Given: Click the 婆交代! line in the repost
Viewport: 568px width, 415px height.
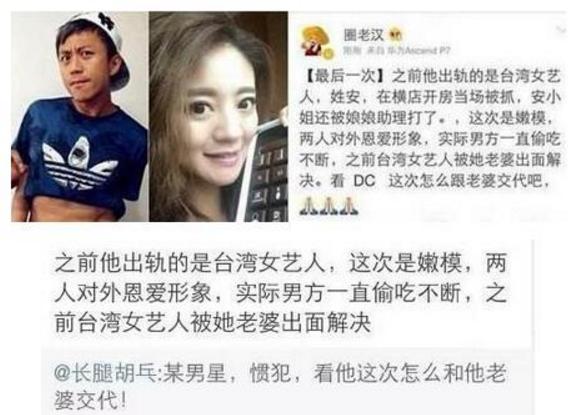Looking at the screenshot, I should pos(91,400).
